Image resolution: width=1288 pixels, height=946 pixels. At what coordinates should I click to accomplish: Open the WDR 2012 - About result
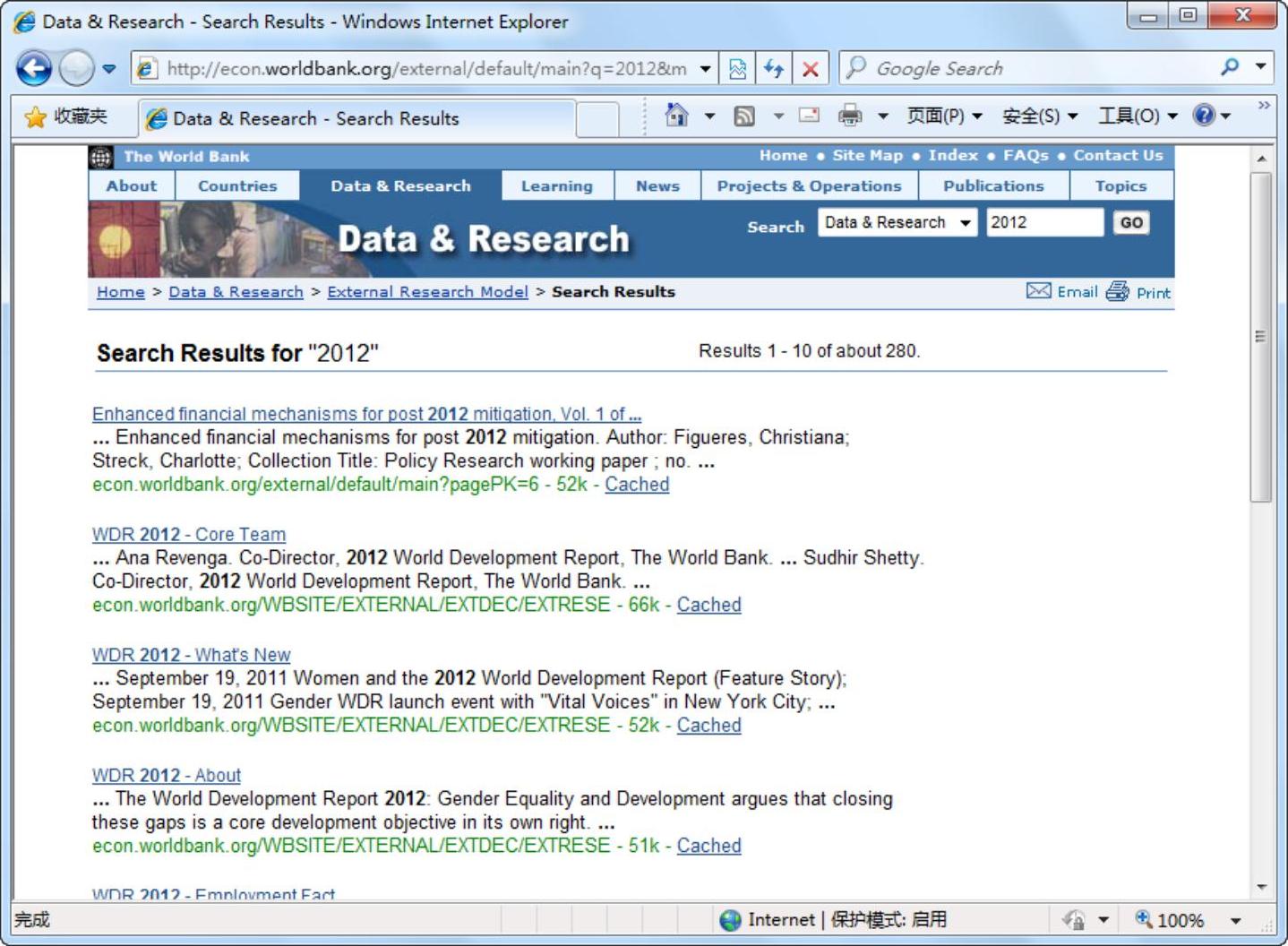(167, 775)
